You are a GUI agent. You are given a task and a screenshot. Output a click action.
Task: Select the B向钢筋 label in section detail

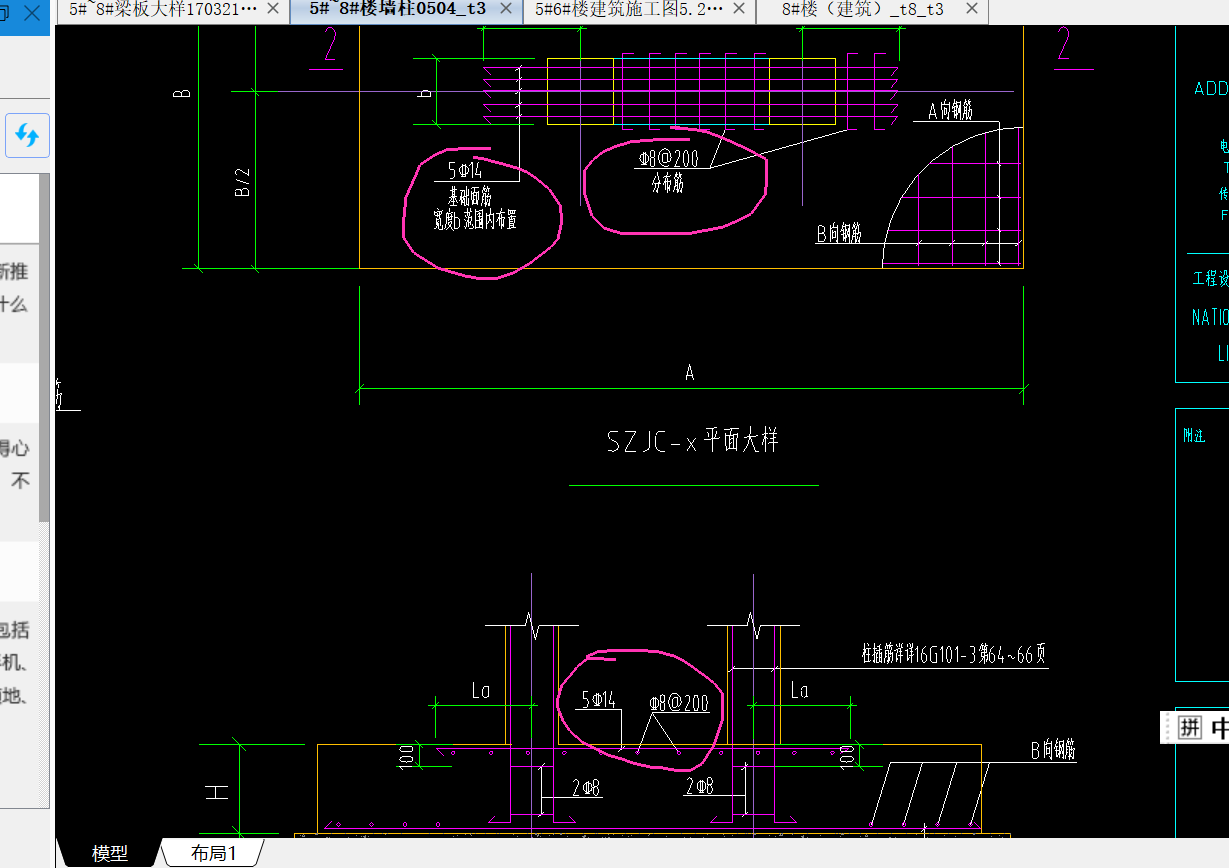tap(1053, 750)
